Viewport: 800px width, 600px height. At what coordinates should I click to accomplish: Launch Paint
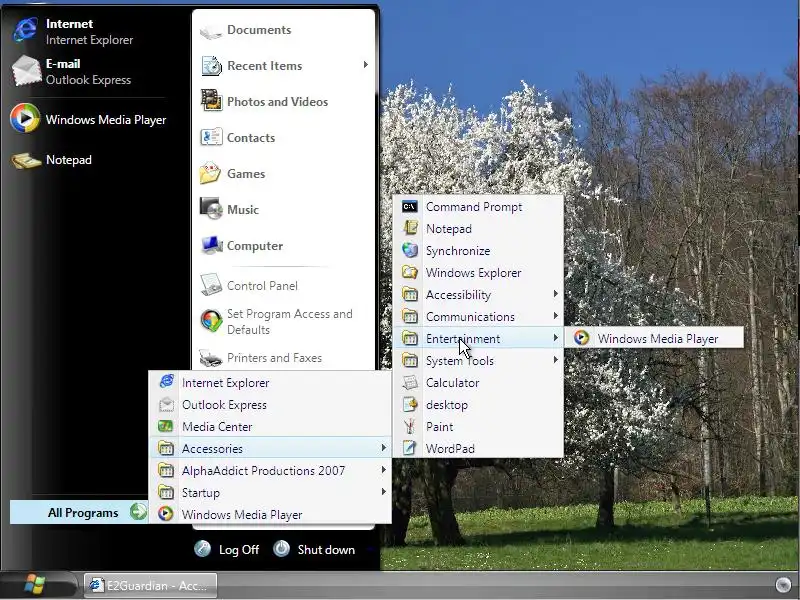coord(478,427)
